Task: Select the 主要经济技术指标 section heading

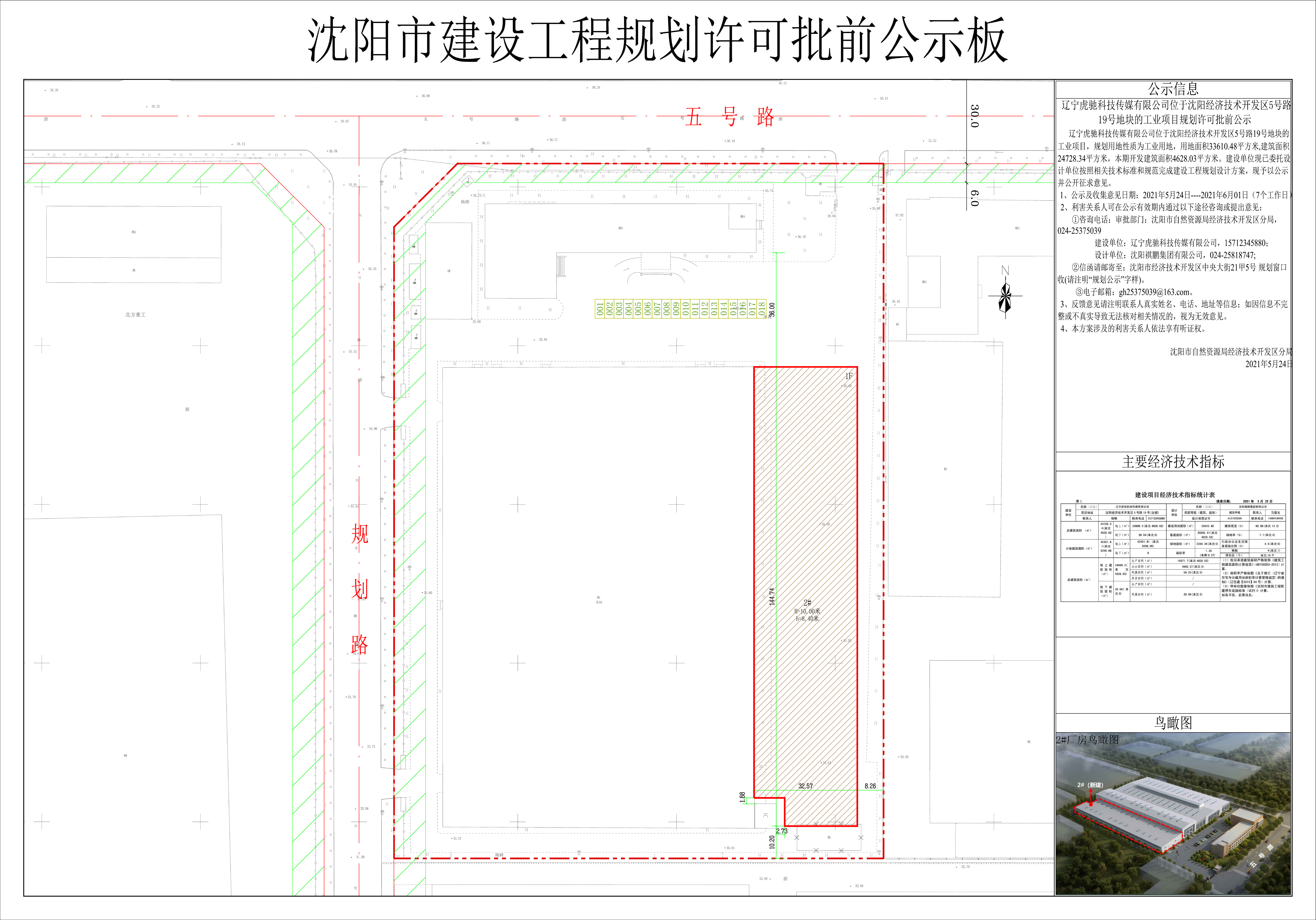Action: point(1173,461)
